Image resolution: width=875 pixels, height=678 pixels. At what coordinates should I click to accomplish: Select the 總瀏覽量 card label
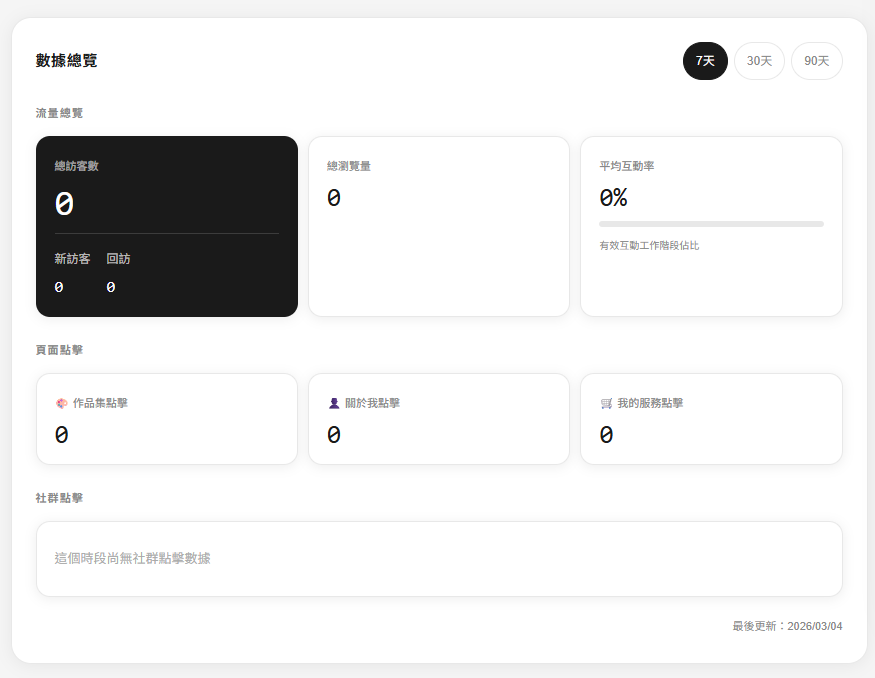(x=349, y=166)
